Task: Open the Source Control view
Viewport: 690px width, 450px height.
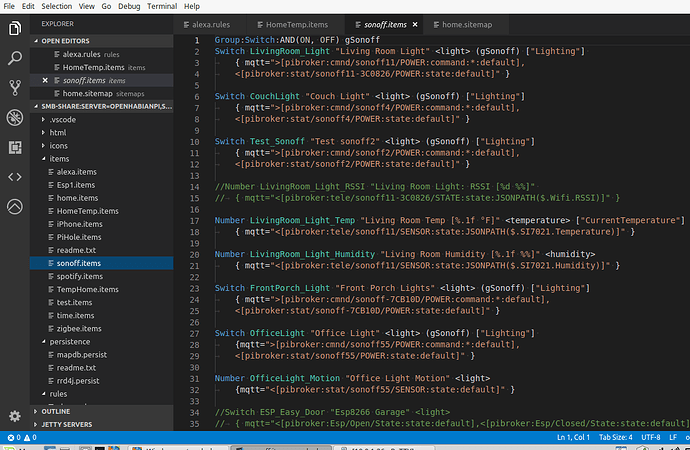Action: 14,88
